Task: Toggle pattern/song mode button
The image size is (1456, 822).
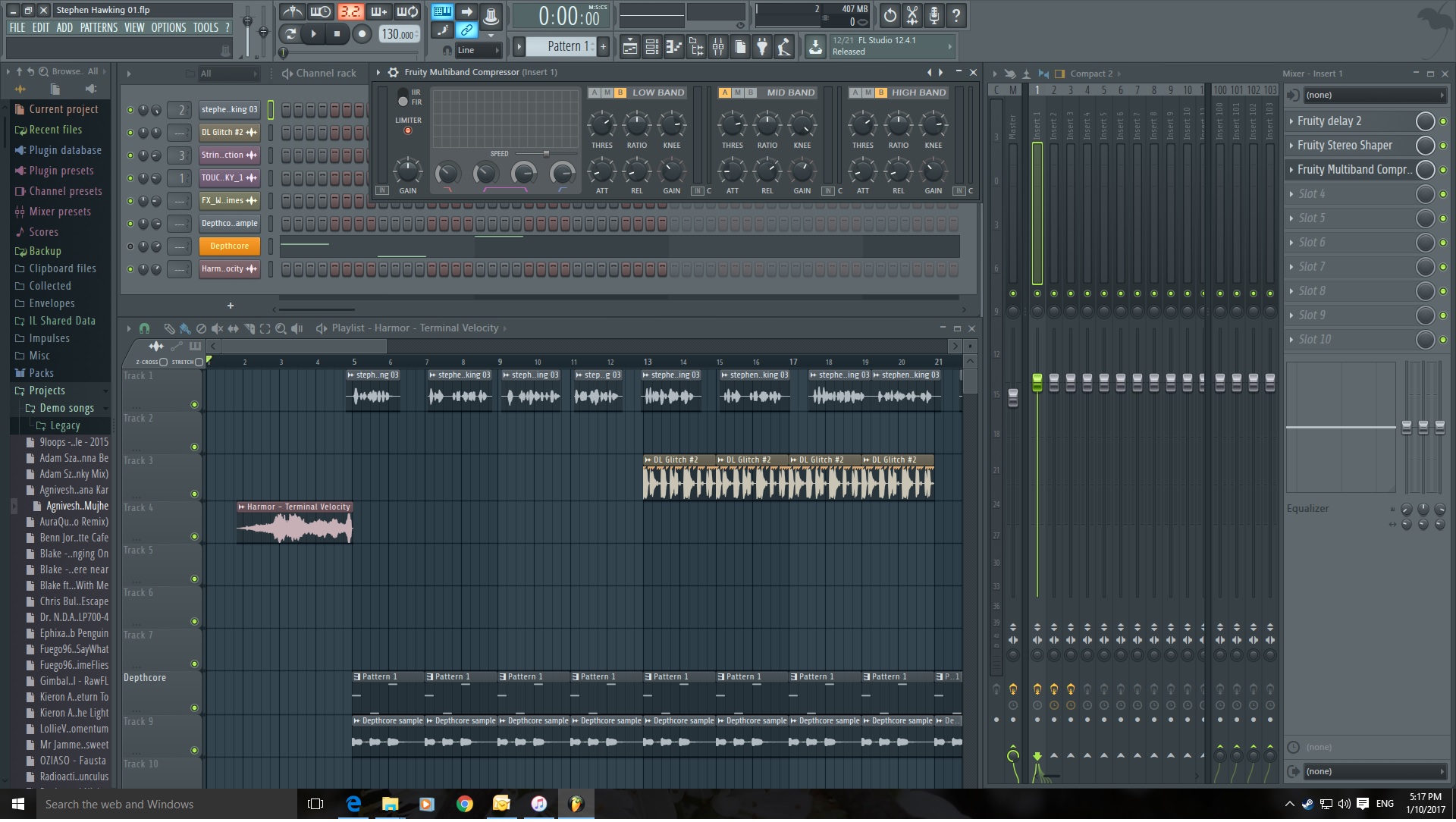Action: [x=290, y=33]
